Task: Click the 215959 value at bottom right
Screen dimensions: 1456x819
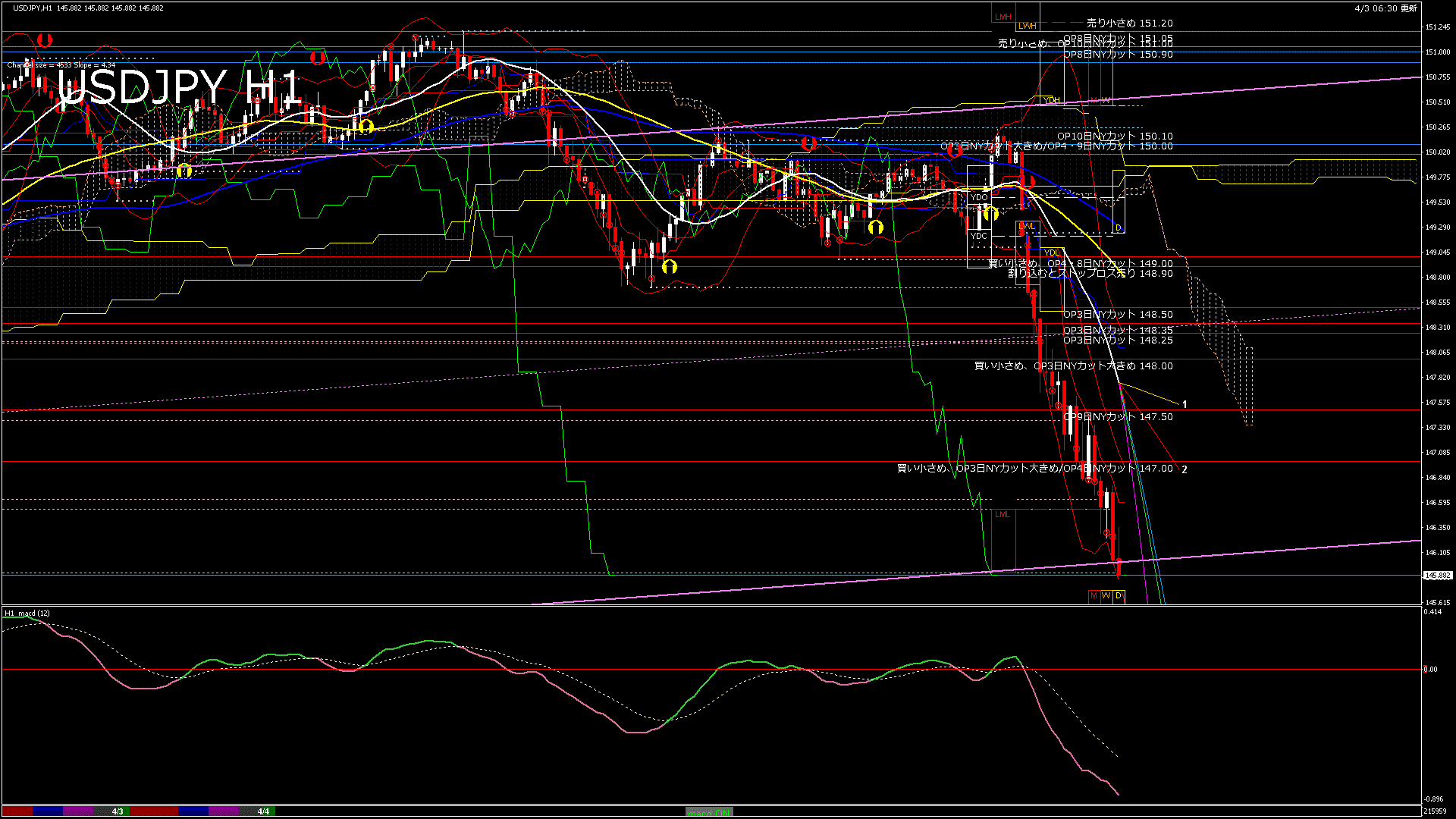Action: pyautogui.click(x=1434, y=811)
